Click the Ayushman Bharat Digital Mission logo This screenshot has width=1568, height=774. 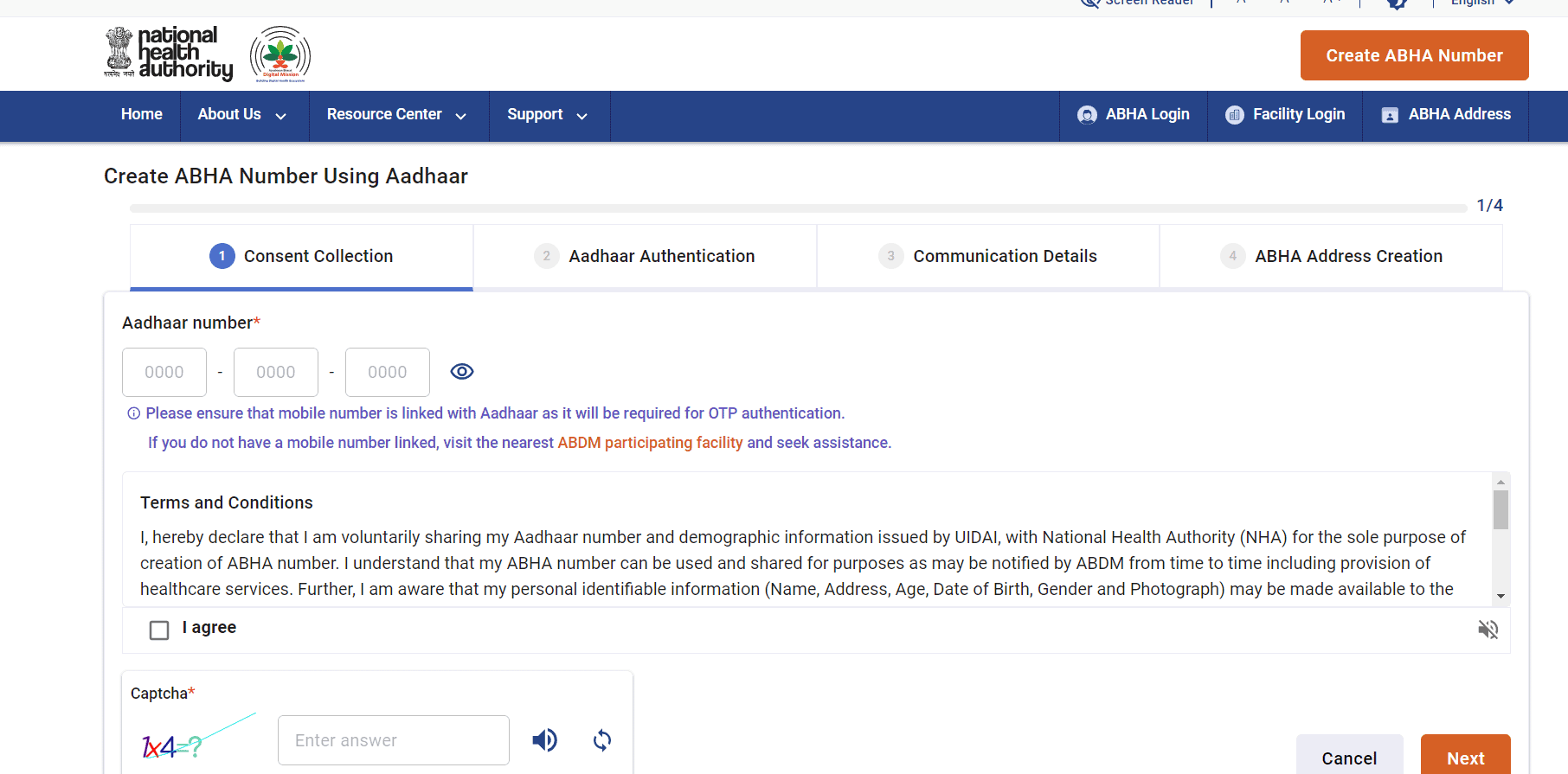pyautogui.click(x=280, y=54)
